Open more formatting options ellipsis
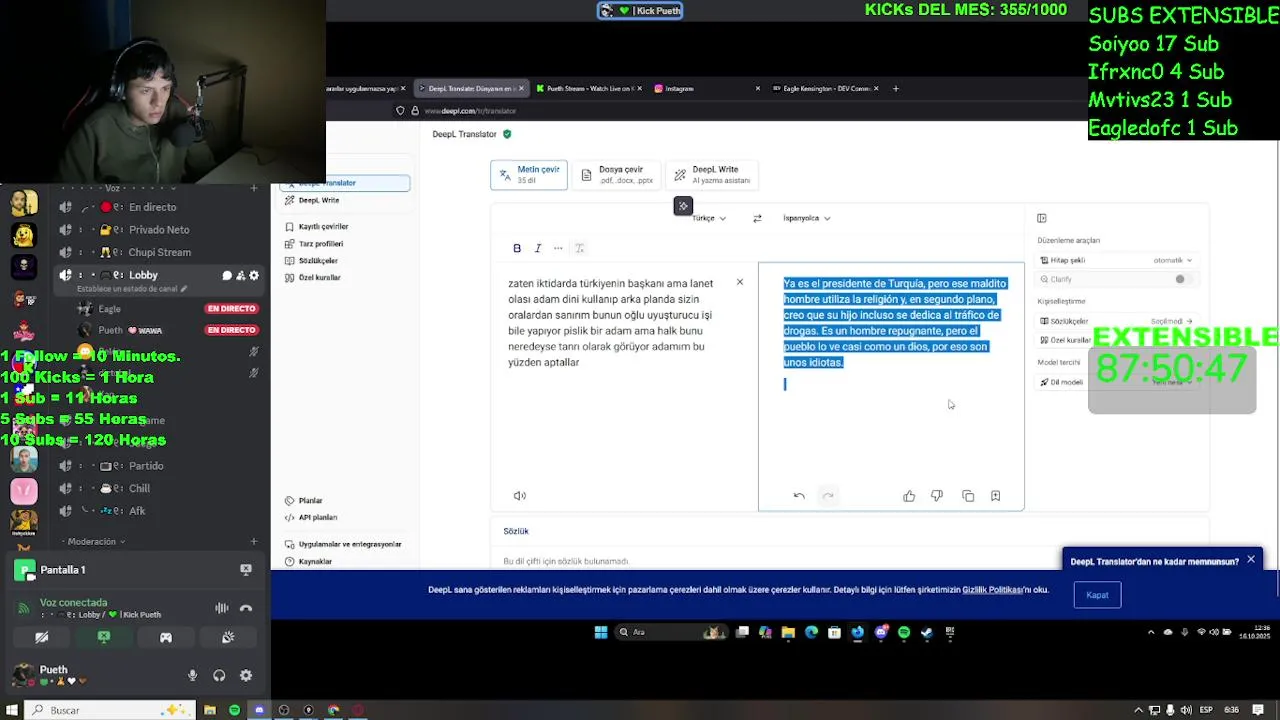1280x720 pixels. point(558,248)
